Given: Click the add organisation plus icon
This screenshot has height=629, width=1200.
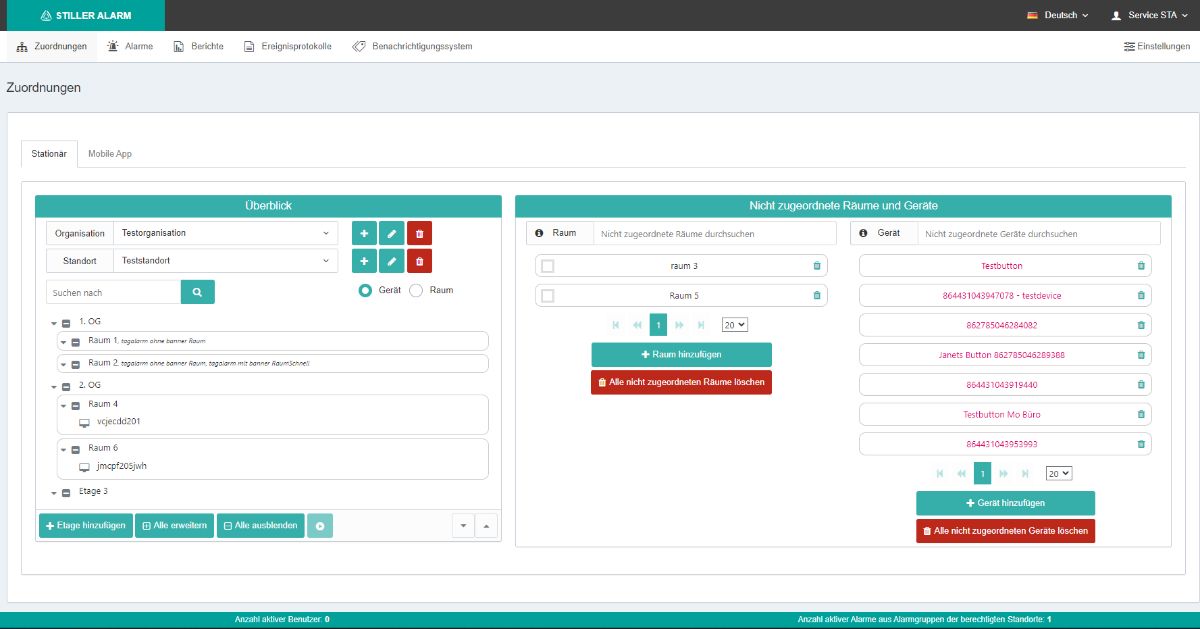Looking at the screenshot, I should (364, 233).
